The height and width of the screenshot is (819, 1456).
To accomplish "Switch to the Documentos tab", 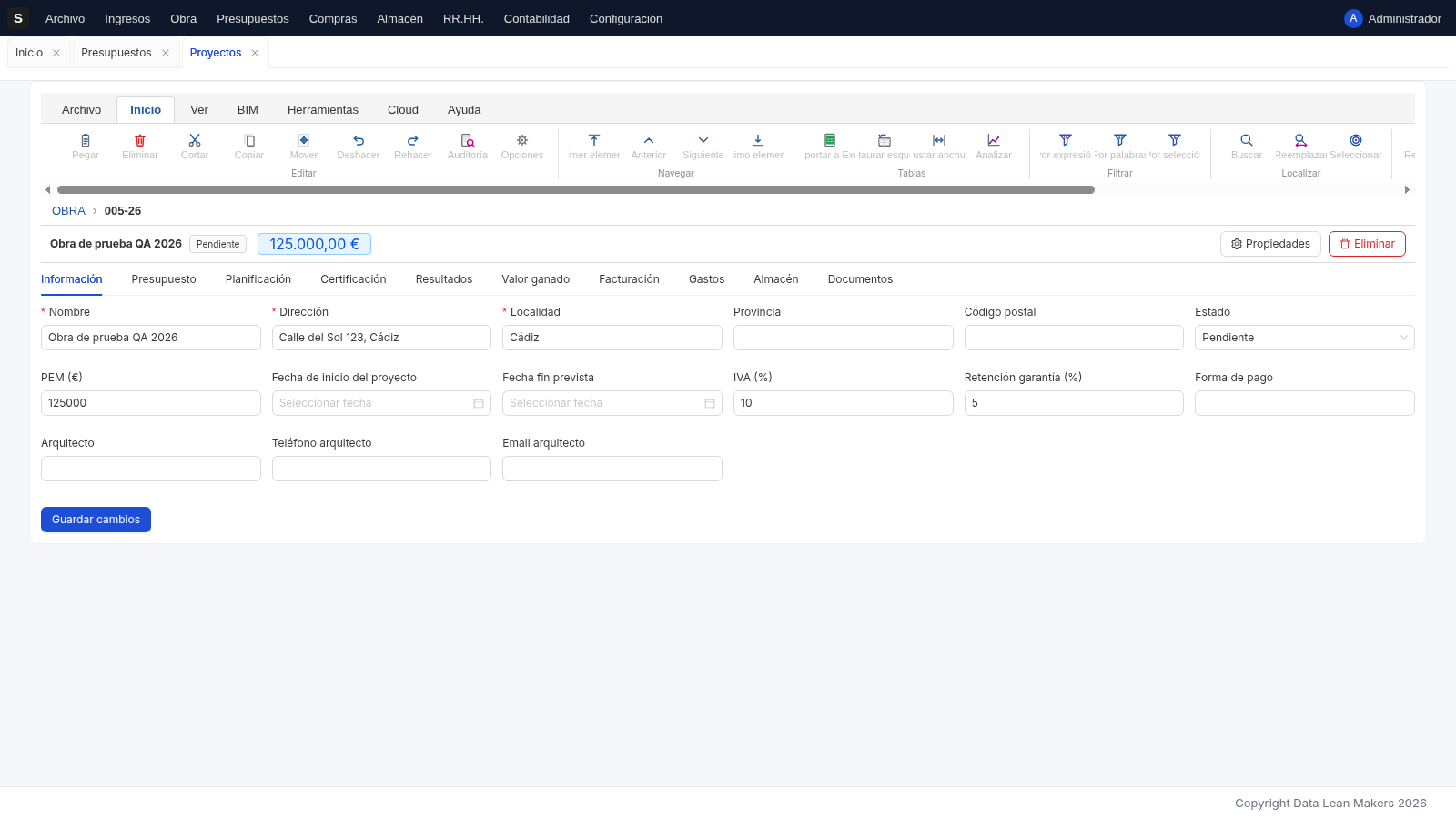I will coord(860,279).
